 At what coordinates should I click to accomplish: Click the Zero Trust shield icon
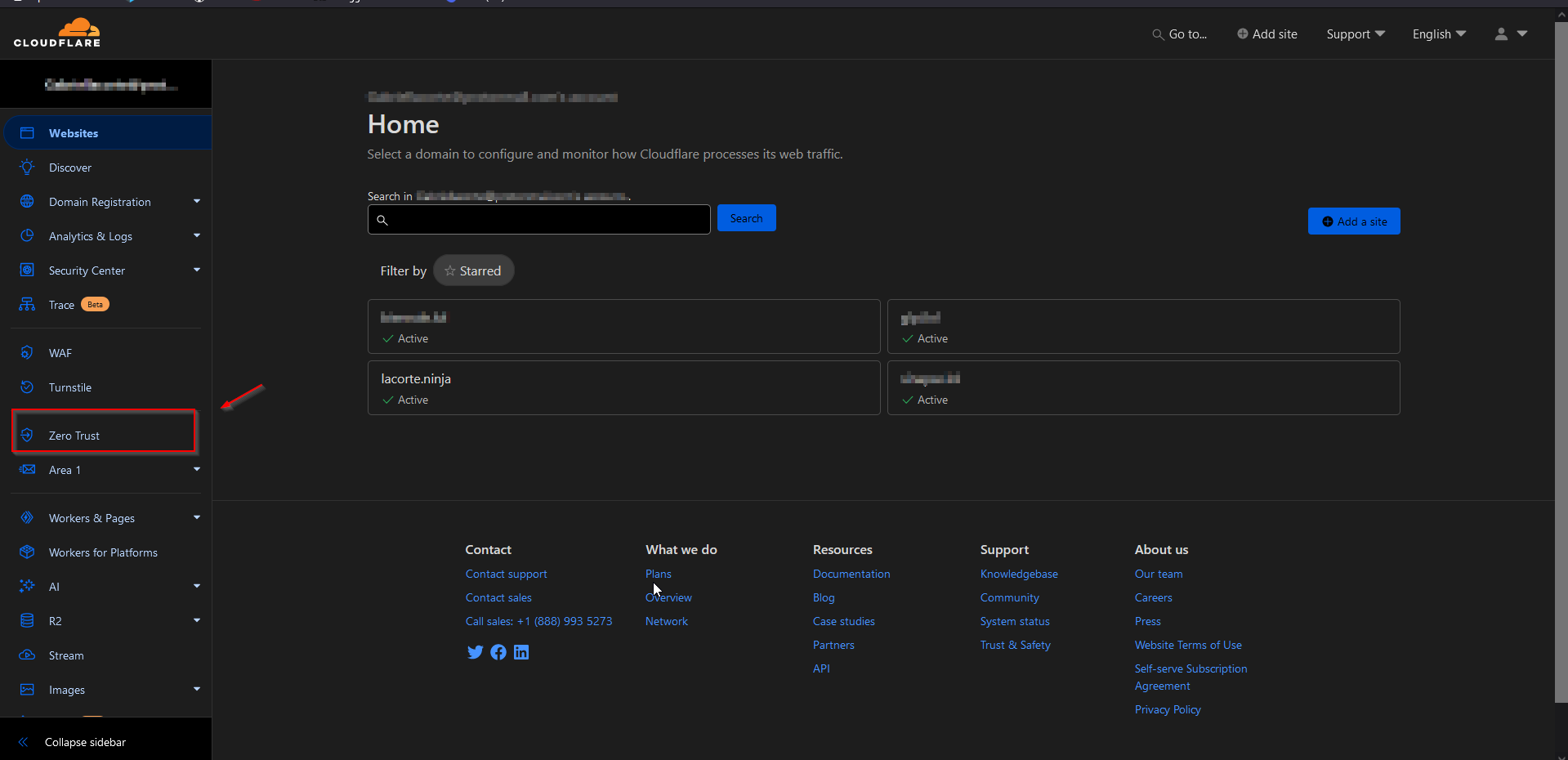click(27, 436)
